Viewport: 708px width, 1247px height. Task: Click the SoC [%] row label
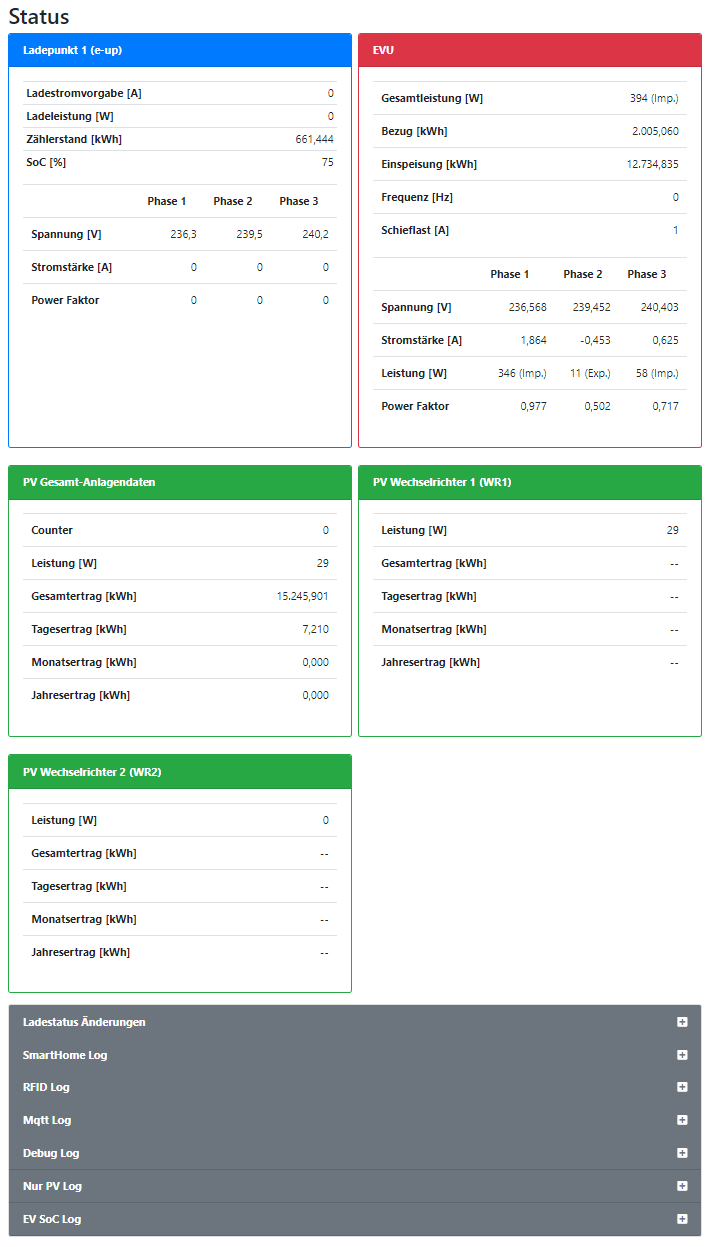[x=46, y=162]
